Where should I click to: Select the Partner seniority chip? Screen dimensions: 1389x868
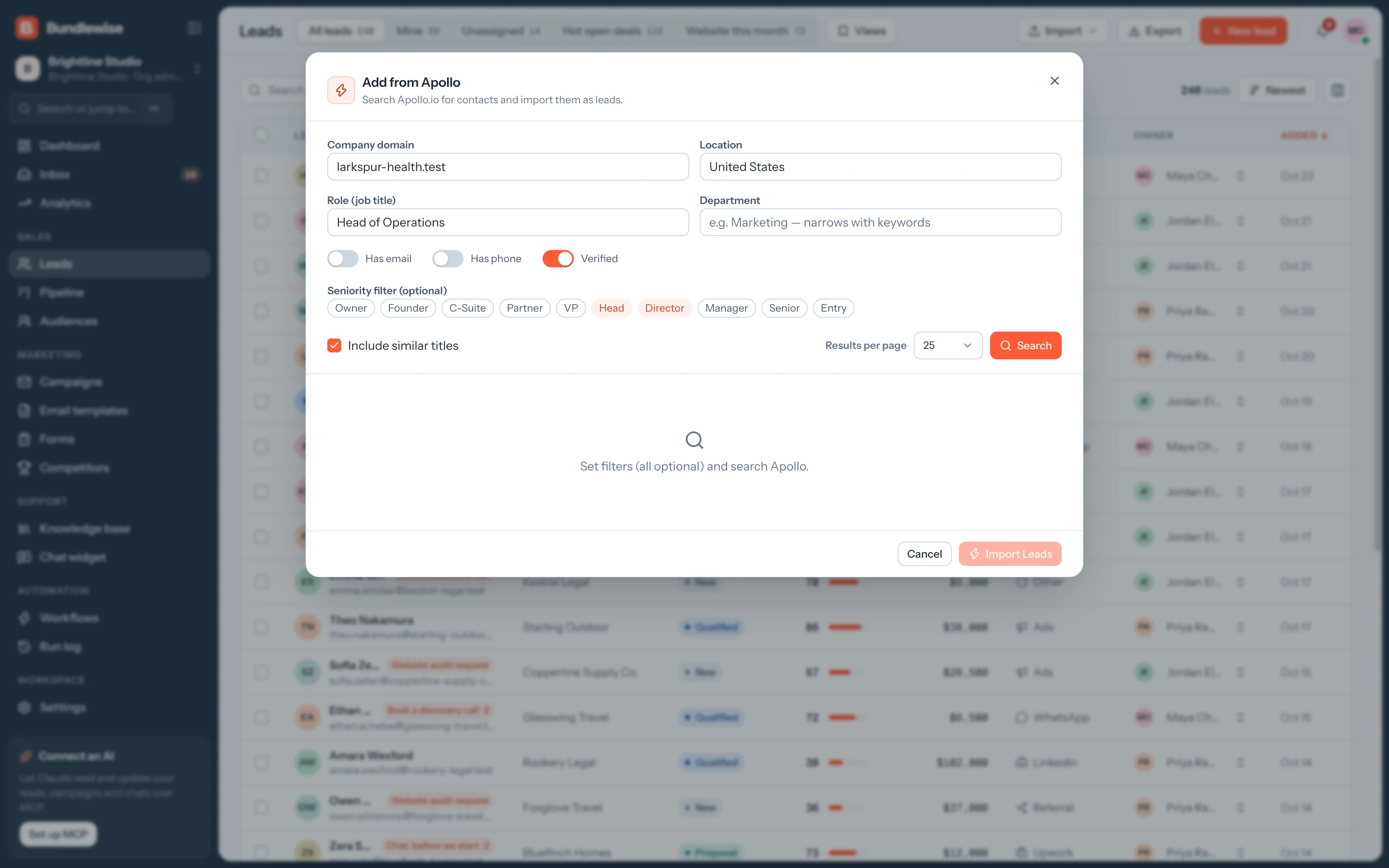(525, 308)
